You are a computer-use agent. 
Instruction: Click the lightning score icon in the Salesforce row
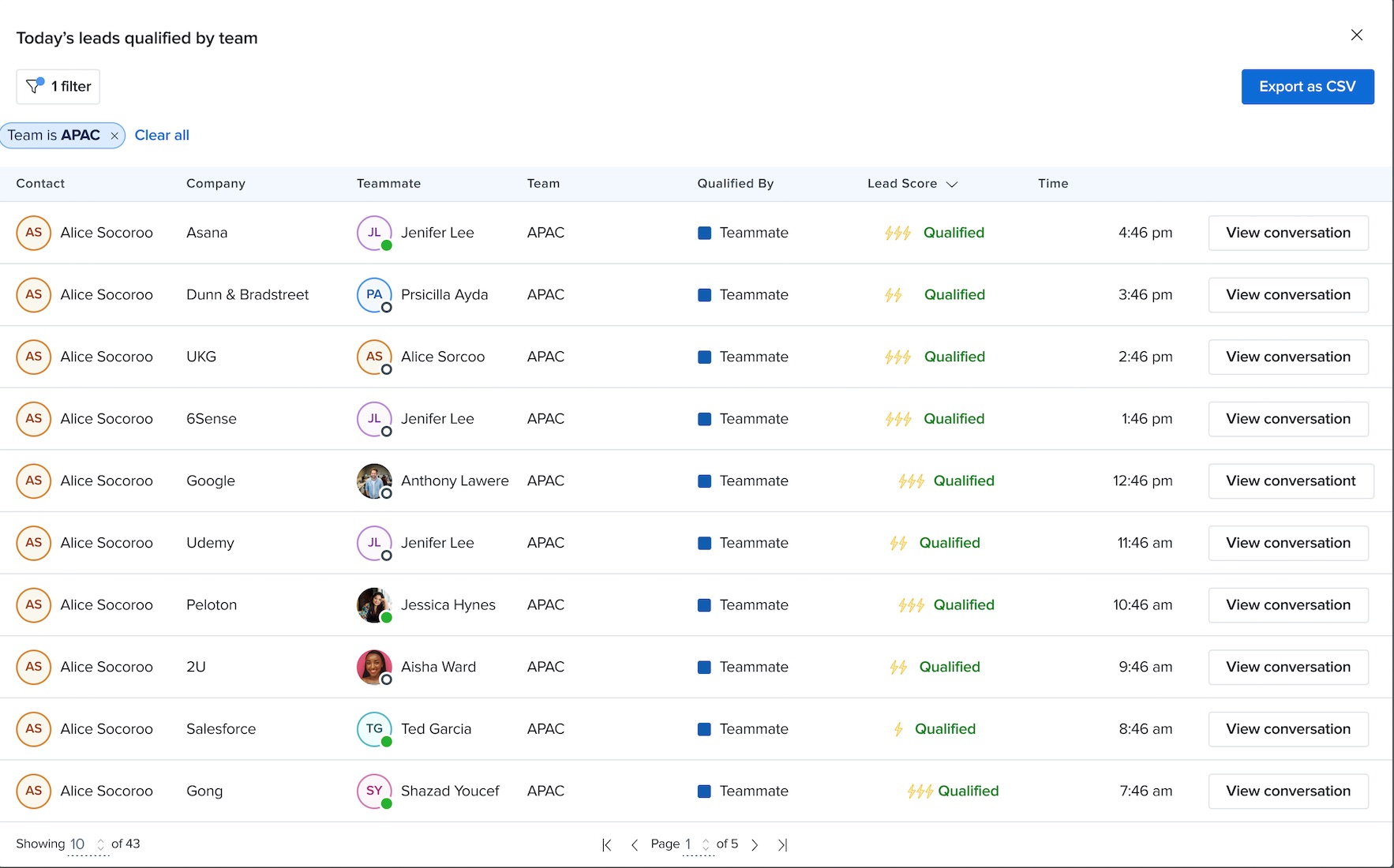point(898,729)
